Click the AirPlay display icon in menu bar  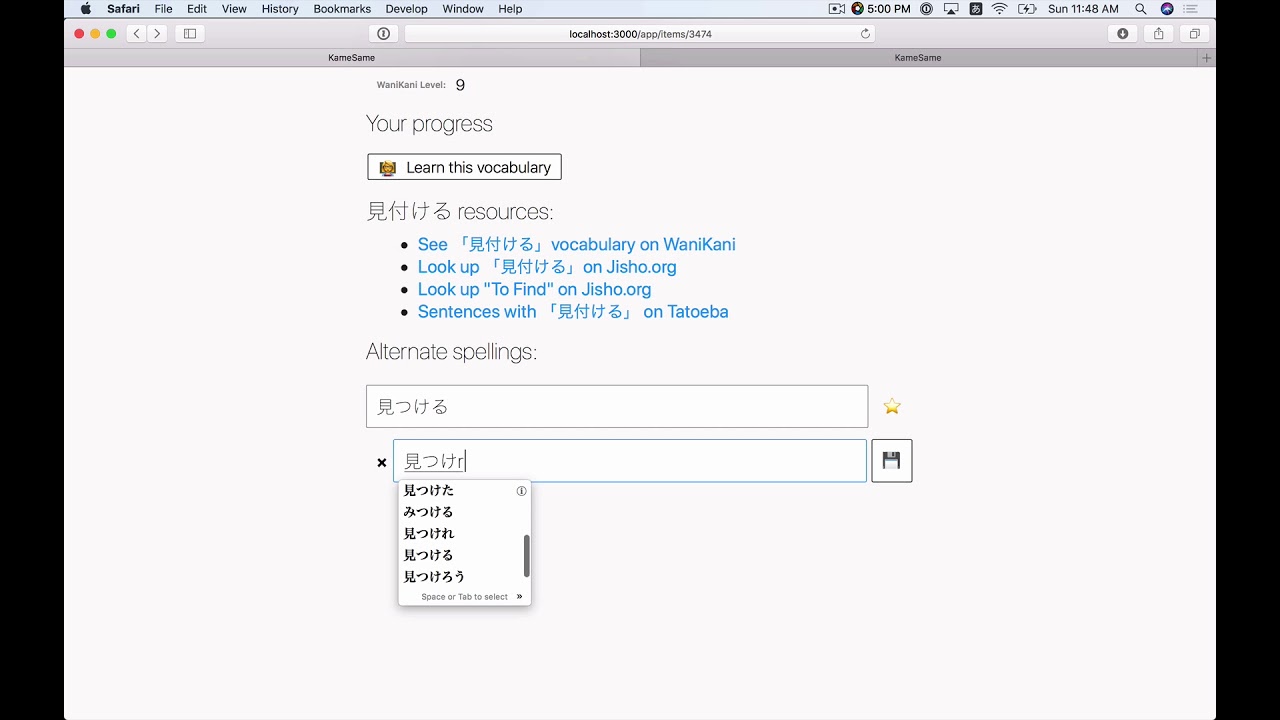[x=951, y=9]
